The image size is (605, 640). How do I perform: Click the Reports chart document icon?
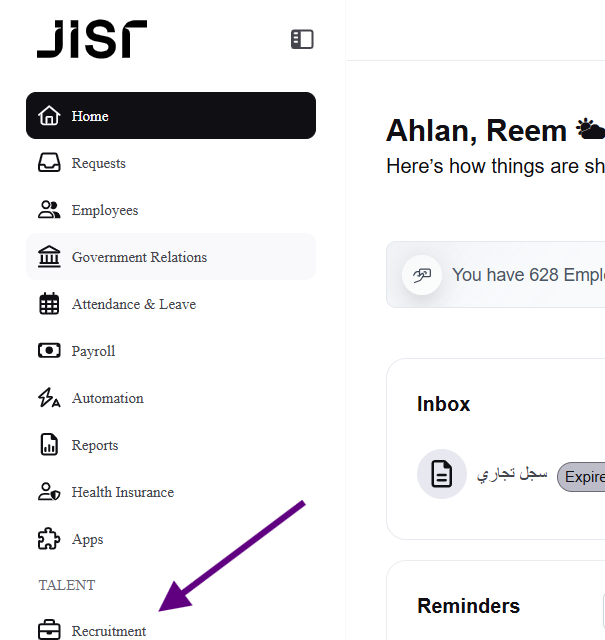coord(49,445)
